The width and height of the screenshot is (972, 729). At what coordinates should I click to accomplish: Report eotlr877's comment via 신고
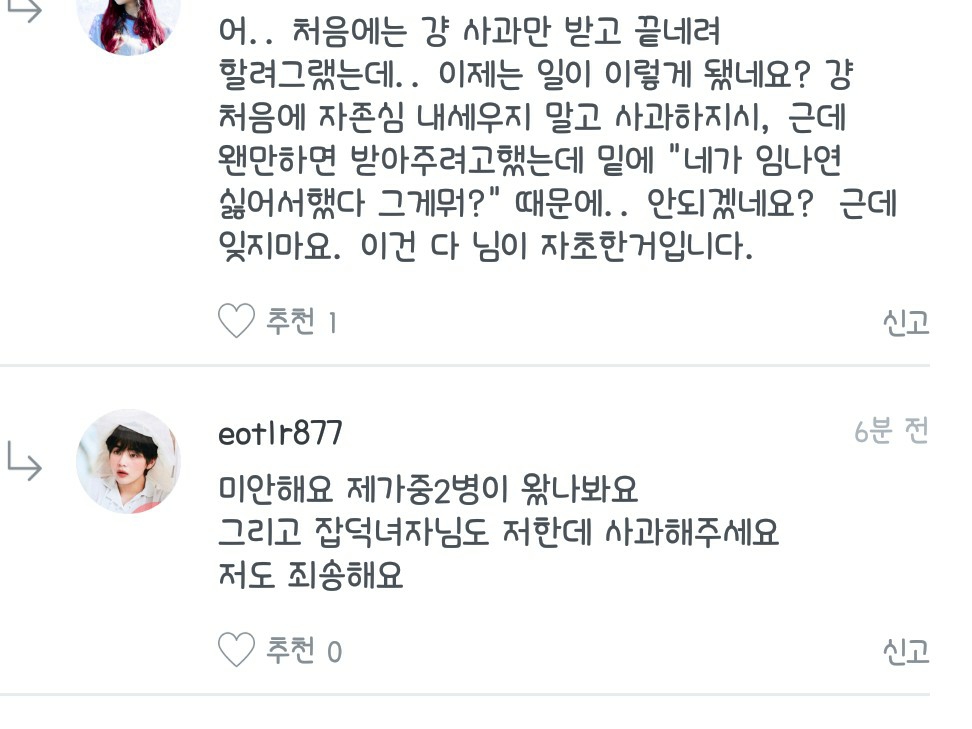click(x=905, y=652)
